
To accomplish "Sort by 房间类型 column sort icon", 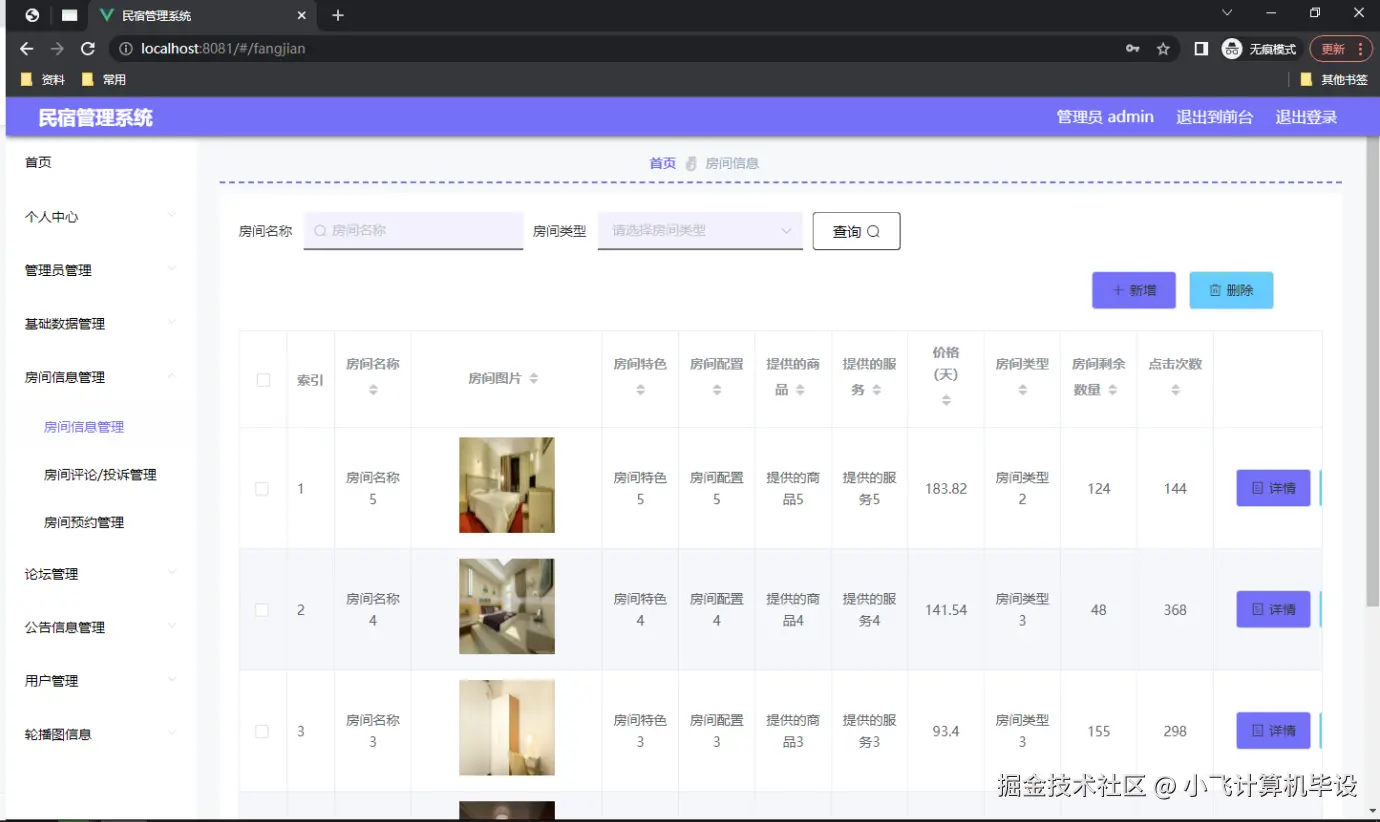I will pyautogui.click(x=1022, y=390).
